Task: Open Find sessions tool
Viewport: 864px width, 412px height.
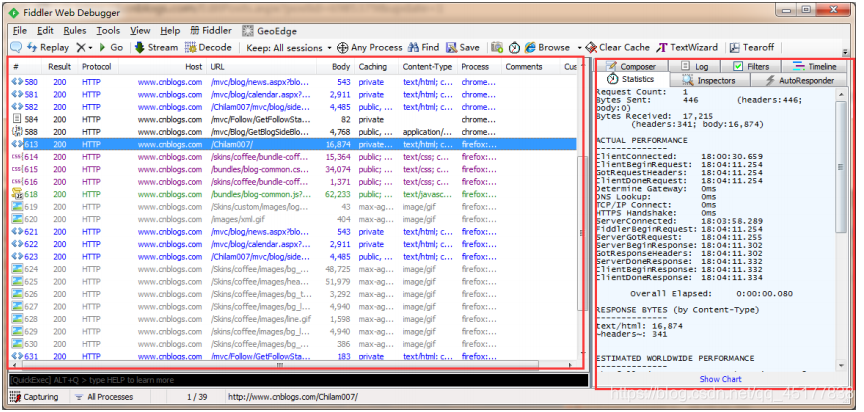Action: click(x=423, y=47)
